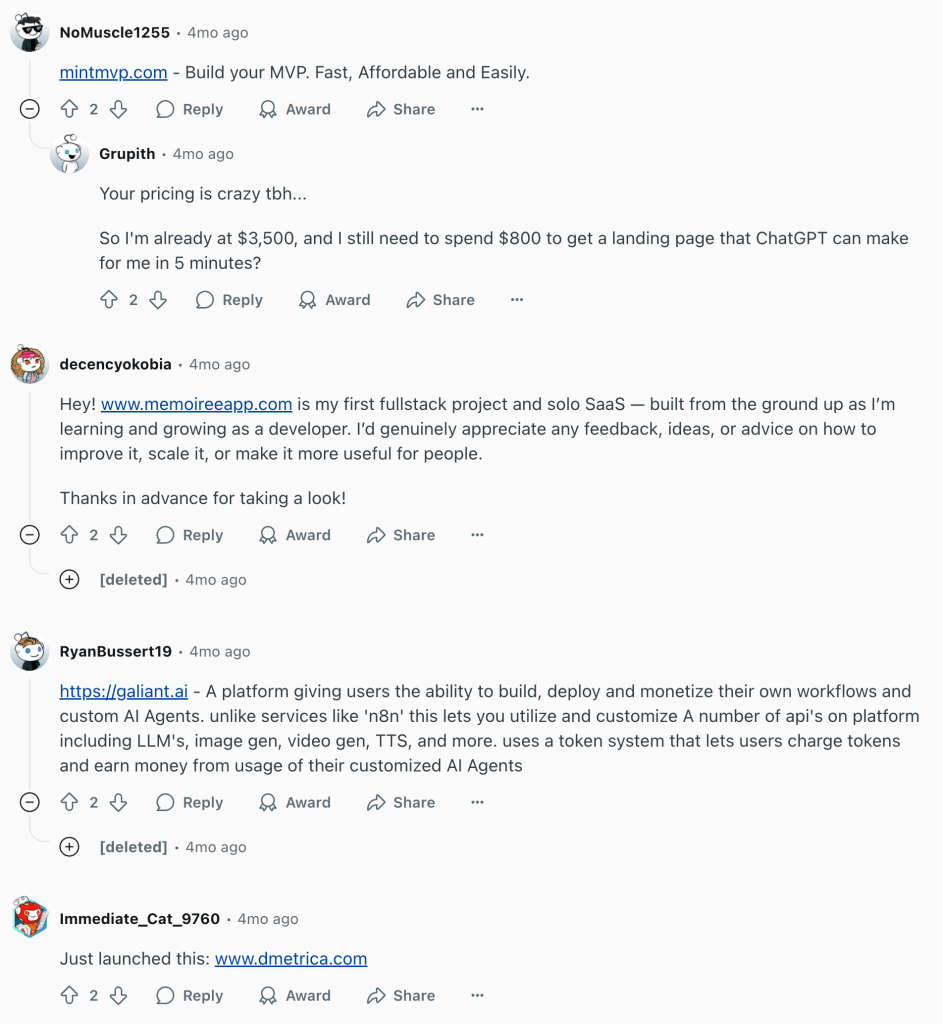Downvote Grupith's pricing reply
This screenshot has height=1024, width=943.
[158, 300]
